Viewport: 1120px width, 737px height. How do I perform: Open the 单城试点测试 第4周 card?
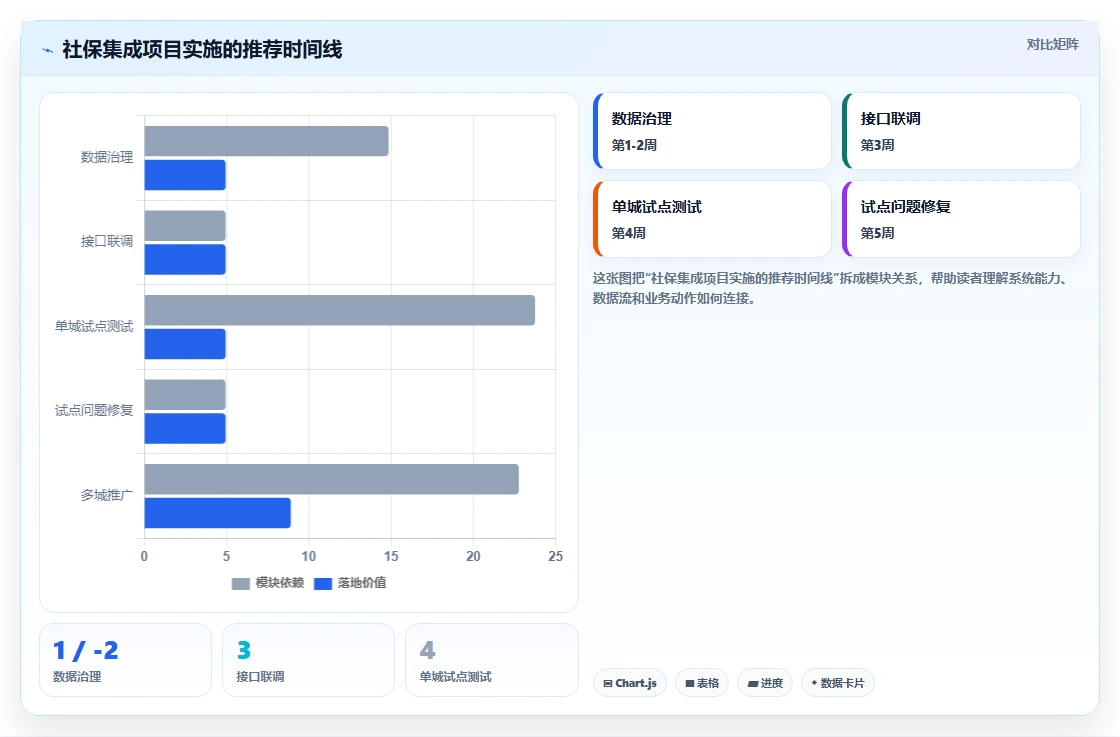(712, 219)
